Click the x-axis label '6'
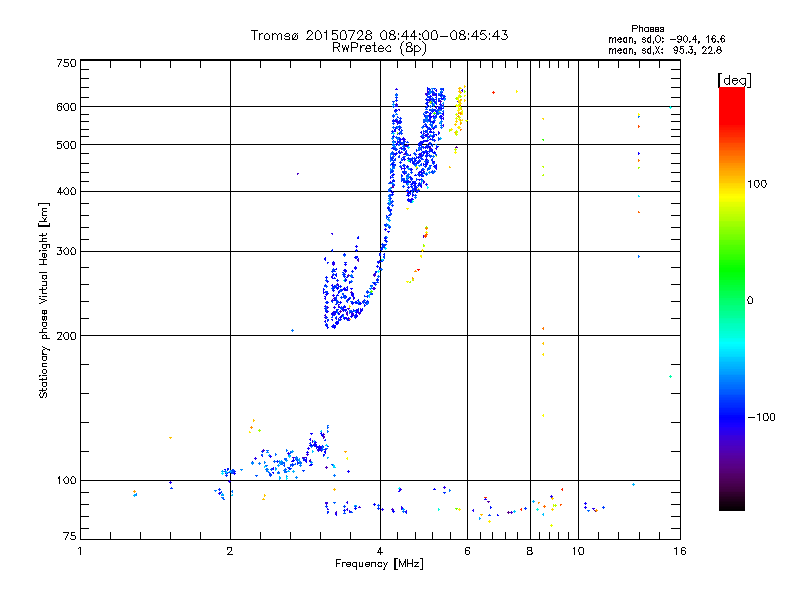 467,551
